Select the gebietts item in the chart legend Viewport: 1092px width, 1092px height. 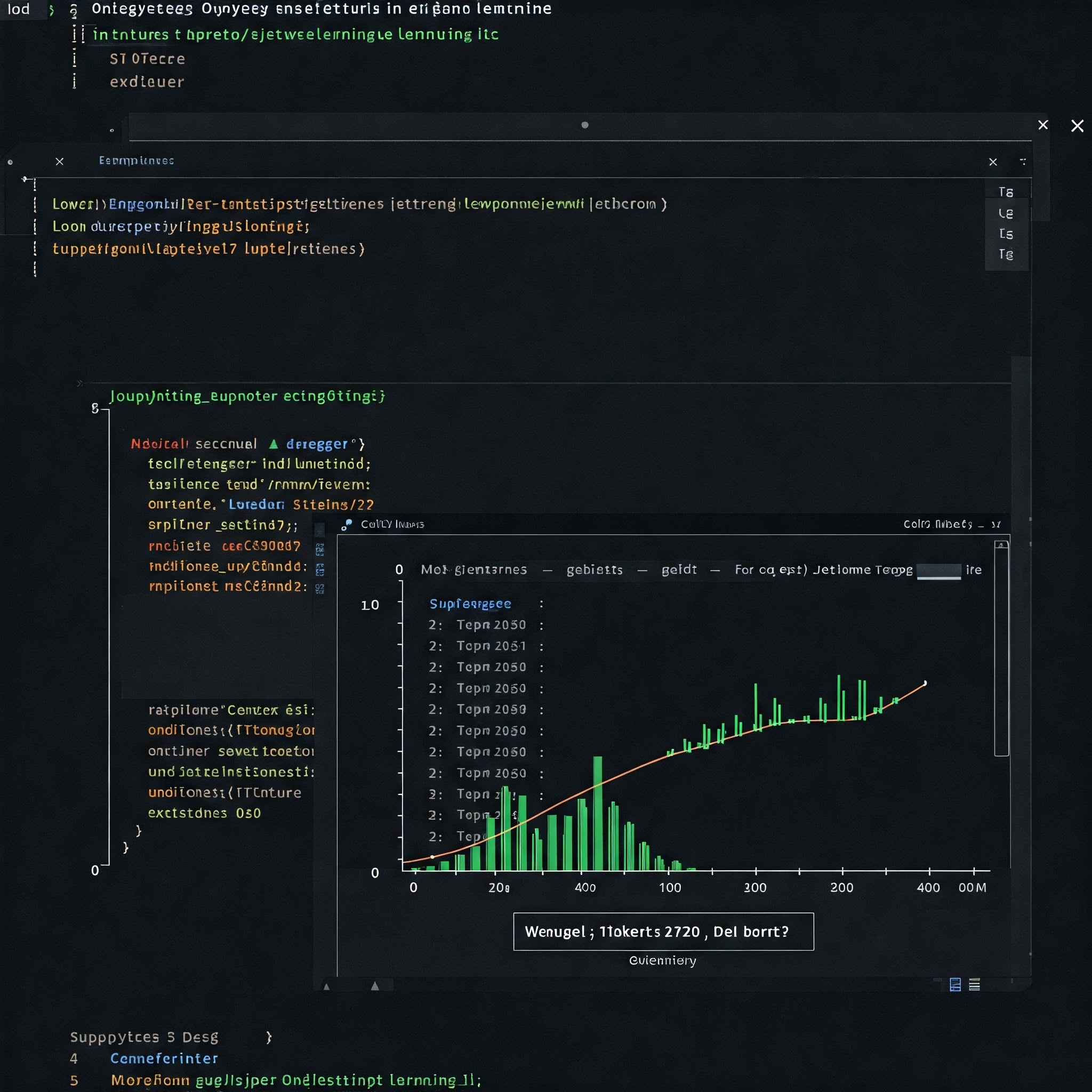[595, 570]
